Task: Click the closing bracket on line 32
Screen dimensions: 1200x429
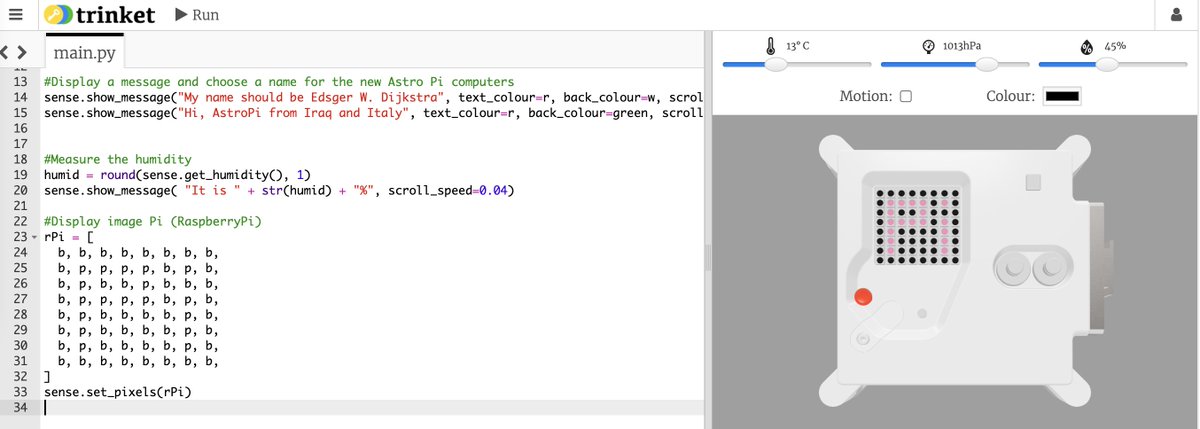Action: click(47, 377)
